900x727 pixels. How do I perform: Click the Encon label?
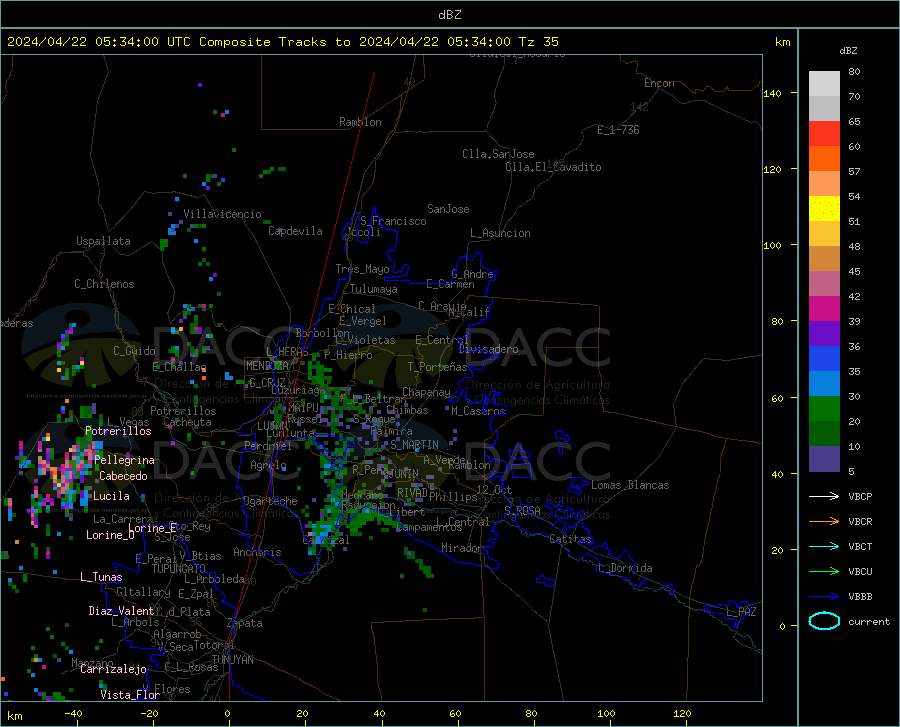pyautogui.click(x=659, y=83)
